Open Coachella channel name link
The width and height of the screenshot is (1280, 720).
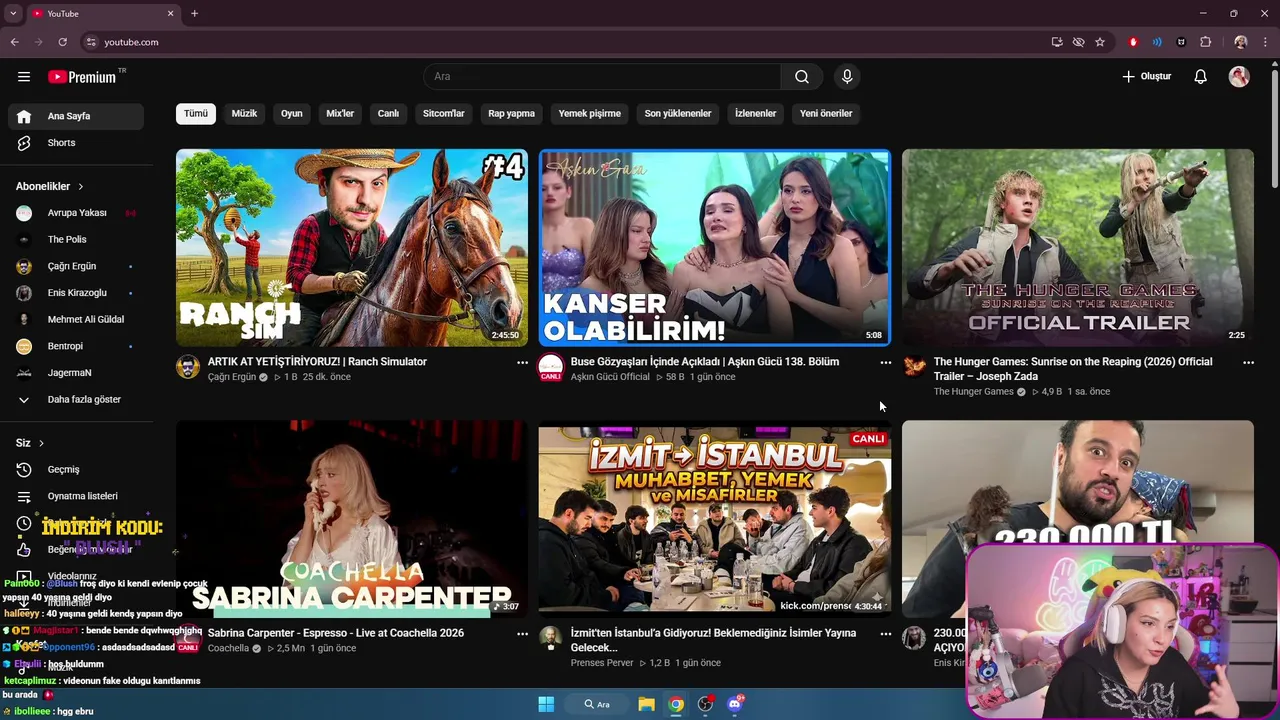point(228,648)
